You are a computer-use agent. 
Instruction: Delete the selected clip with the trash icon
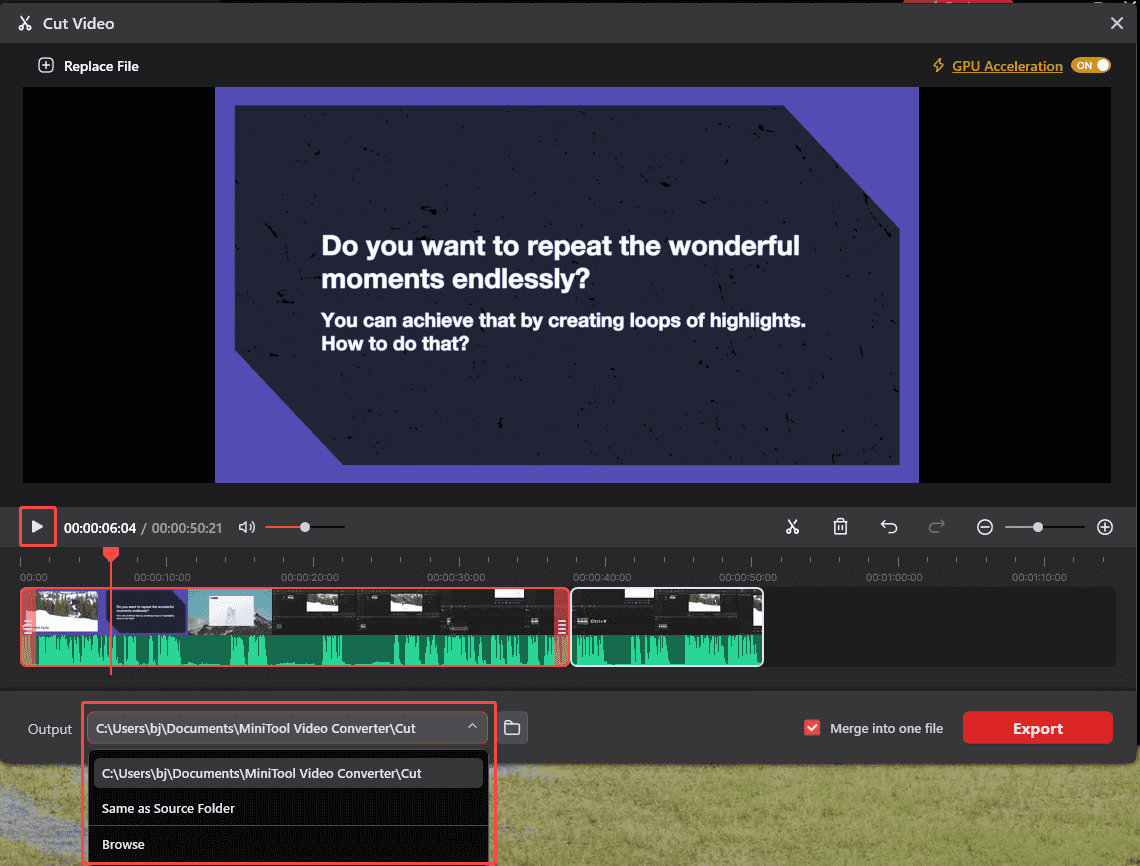pos(840,527)
